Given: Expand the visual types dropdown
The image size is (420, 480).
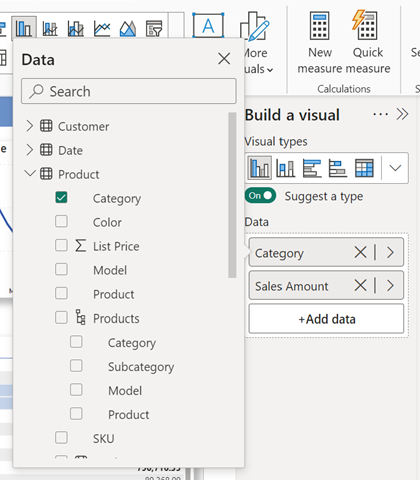Looking at the screenshot, I should click(x=395, y=168).
